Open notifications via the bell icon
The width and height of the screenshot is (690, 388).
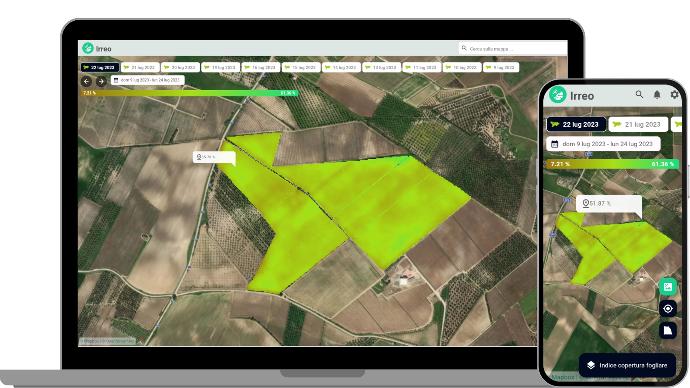point(657,95)
